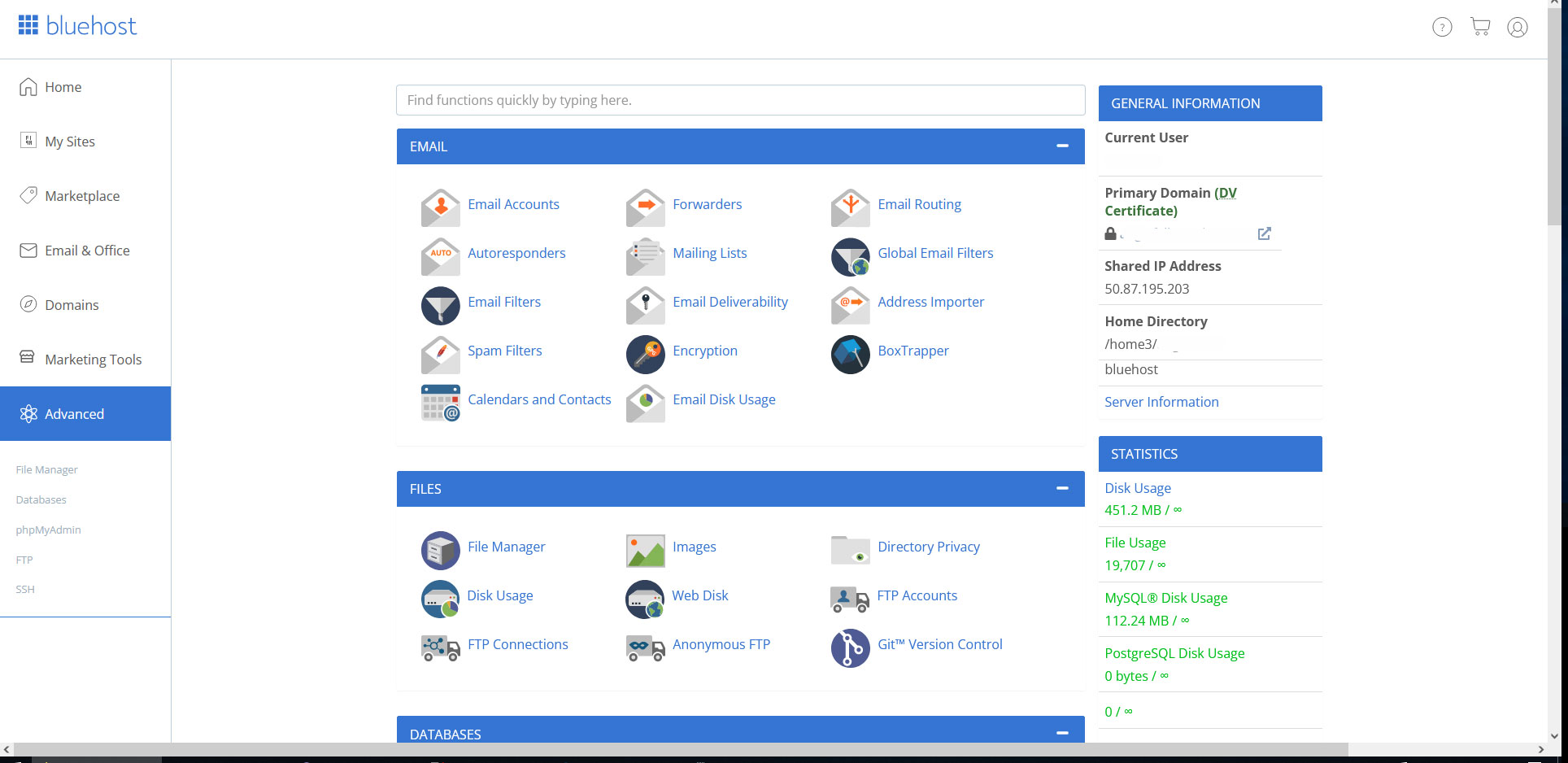Open phpMyAdmin sidebar sublink
The width and height of the screenshot is (1568, 763).
[49, 530]
